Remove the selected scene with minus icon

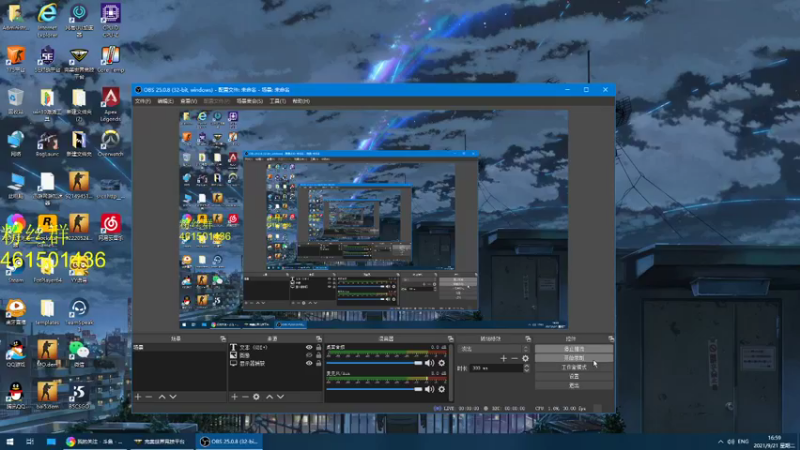149,396
